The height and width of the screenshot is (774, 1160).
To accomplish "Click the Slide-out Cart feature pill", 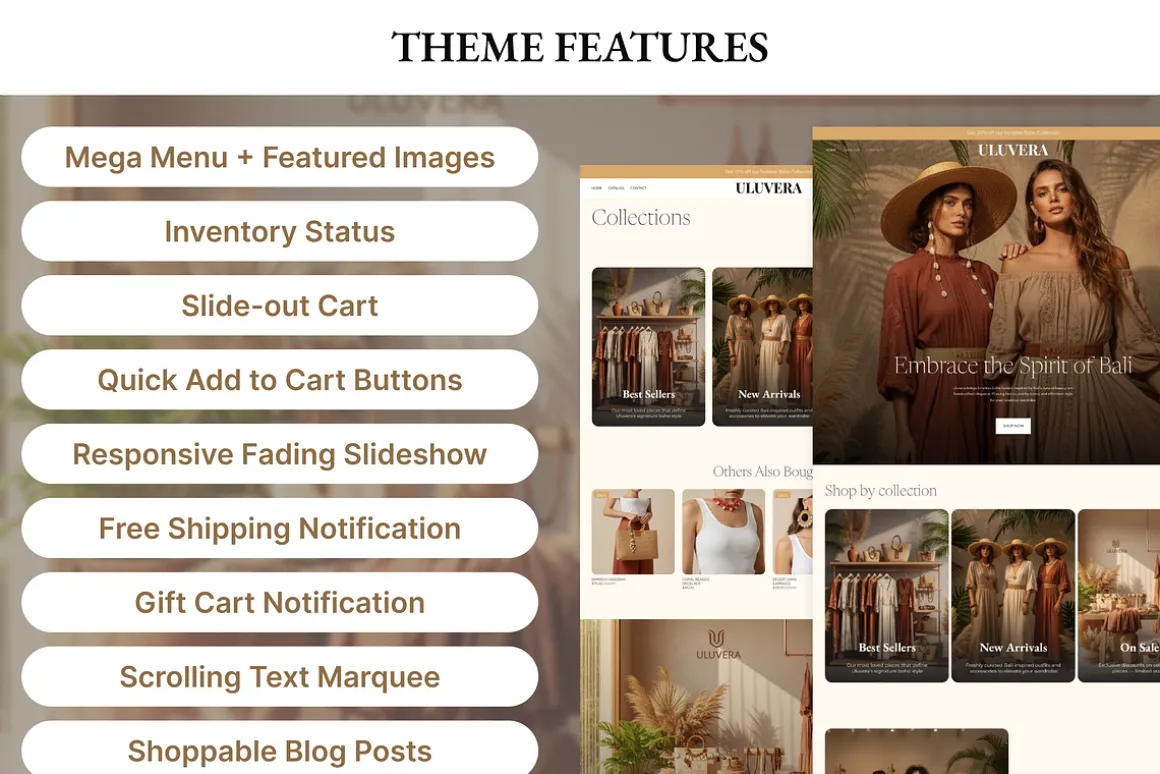I will tap(280, 305).
